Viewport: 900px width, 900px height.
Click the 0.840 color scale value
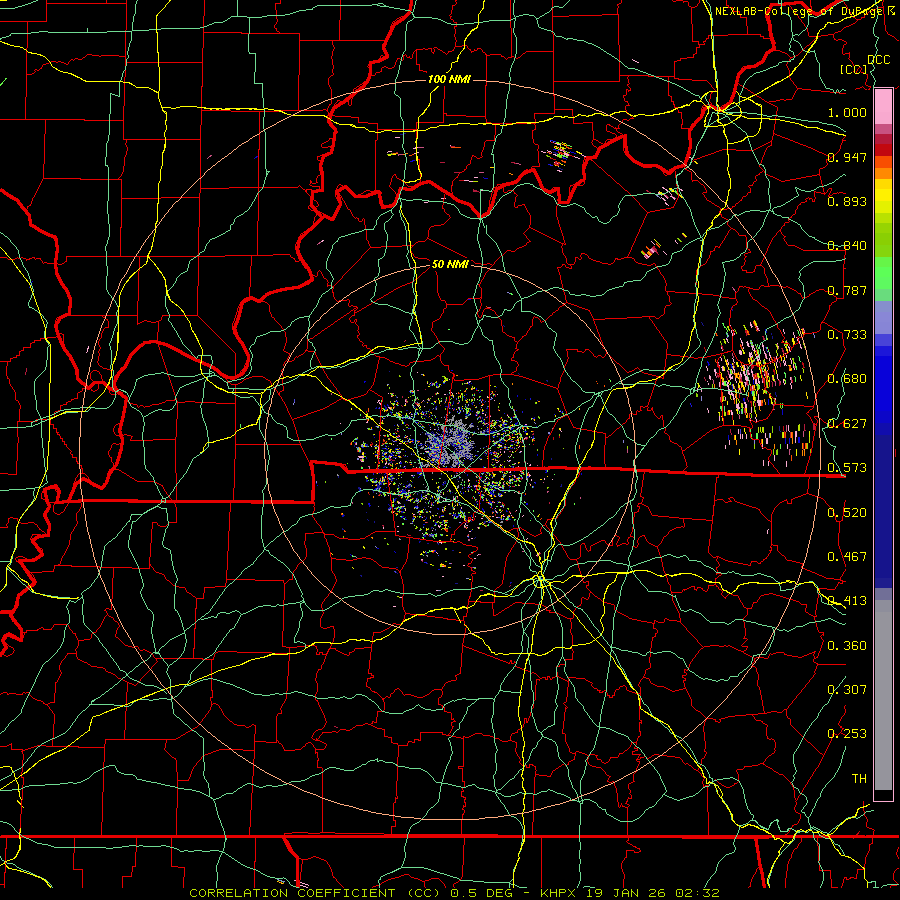point(847,246)
